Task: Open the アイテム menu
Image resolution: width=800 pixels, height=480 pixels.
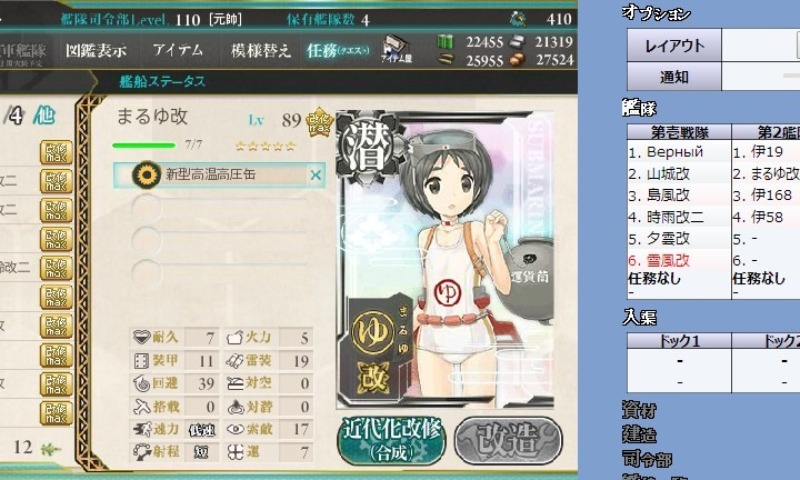Action: 178,50
